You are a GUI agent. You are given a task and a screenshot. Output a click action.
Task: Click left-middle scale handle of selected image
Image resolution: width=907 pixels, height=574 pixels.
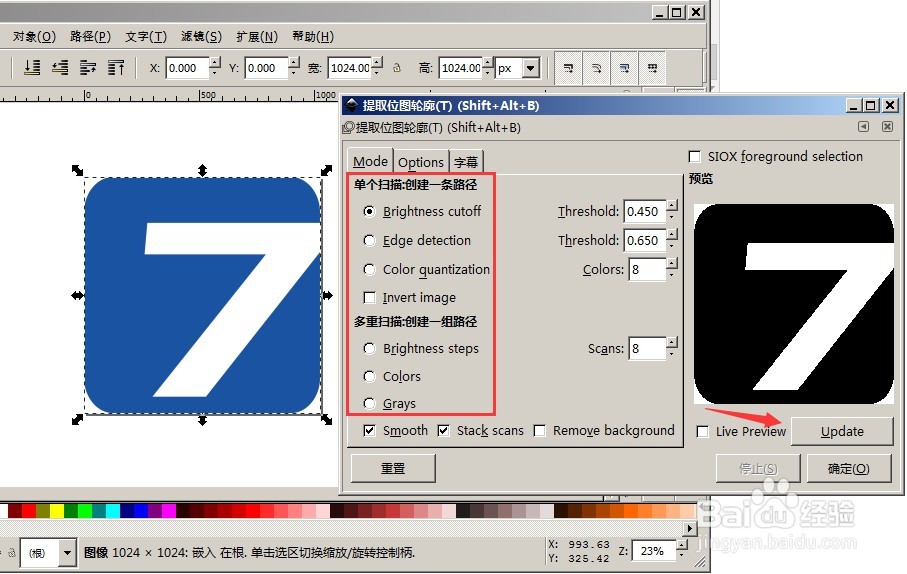tap(78, 296)
